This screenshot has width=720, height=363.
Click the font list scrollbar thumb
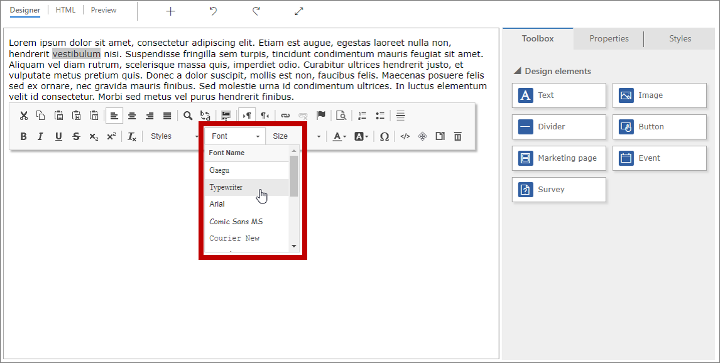pyautogui.click(x=294, y=176)
